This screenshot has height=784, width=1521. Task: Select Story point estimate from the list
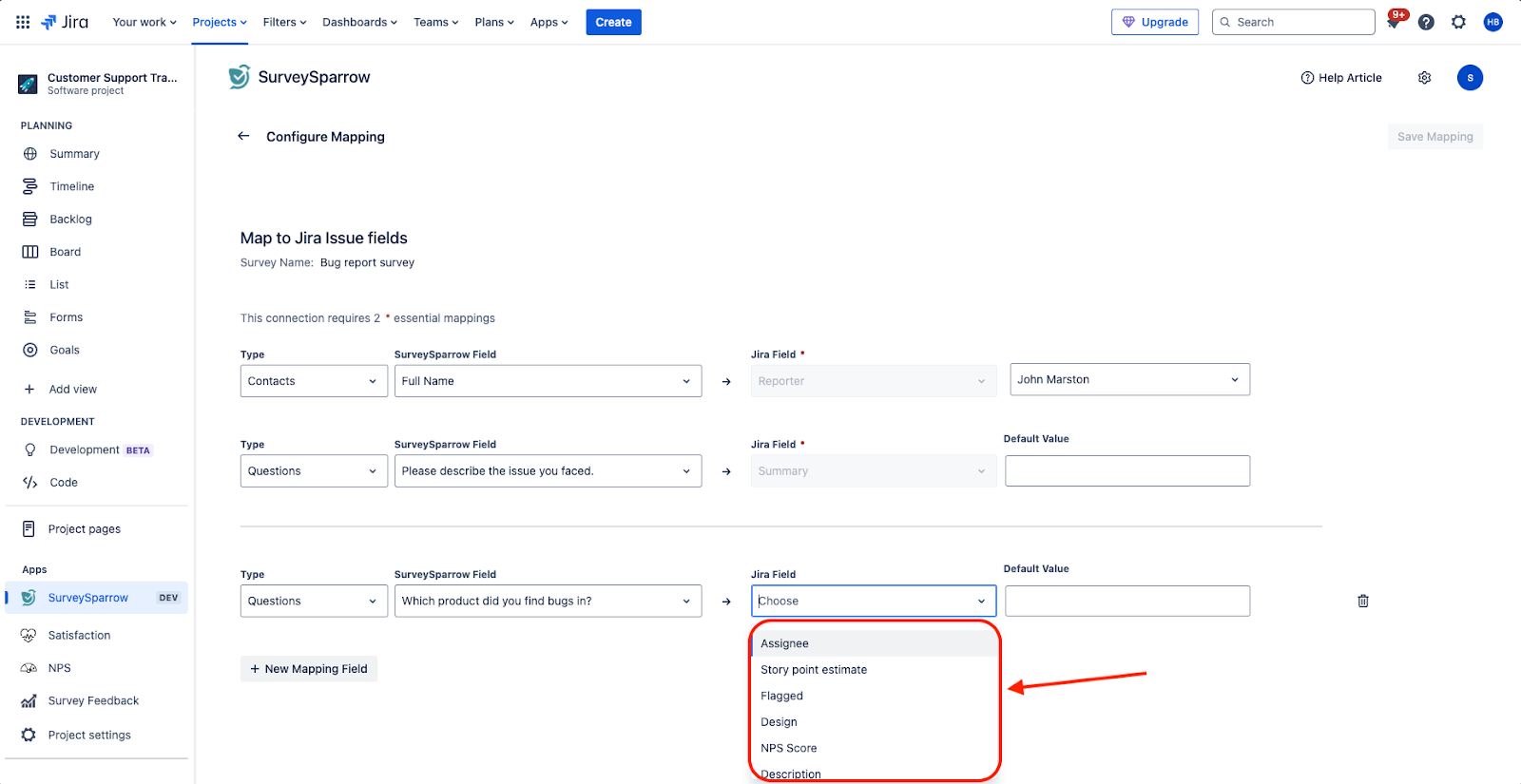pyautogui.click(x=814, y=670)
